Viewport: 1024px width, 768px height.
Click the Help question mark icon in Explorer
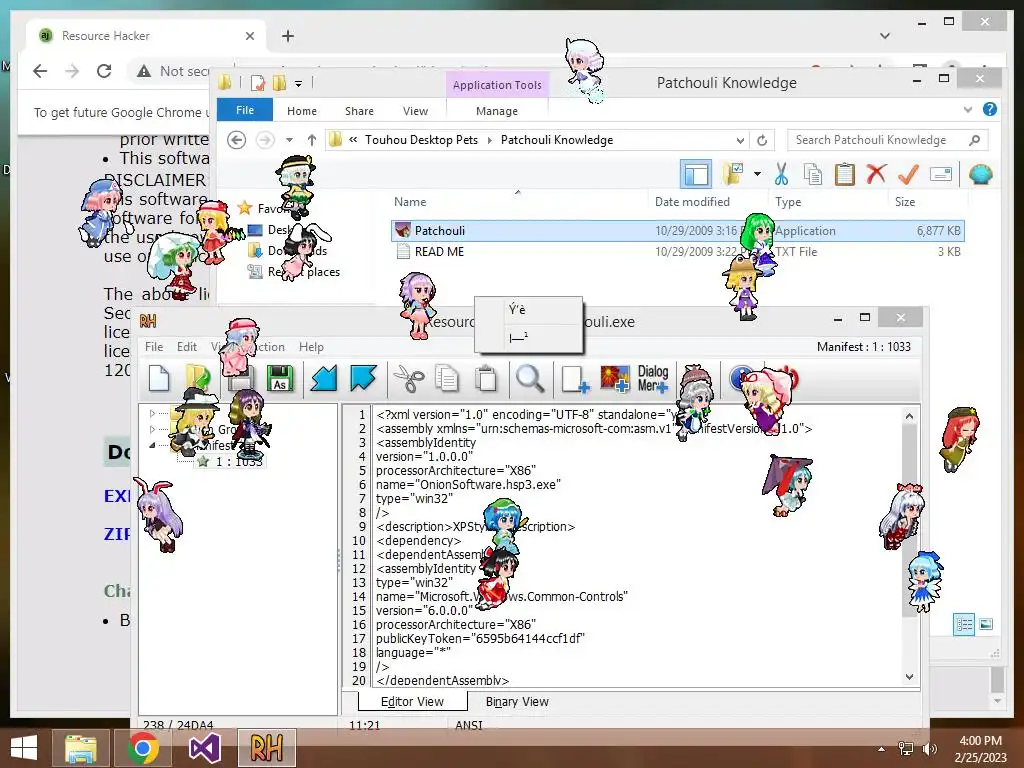tap(990, 110)
